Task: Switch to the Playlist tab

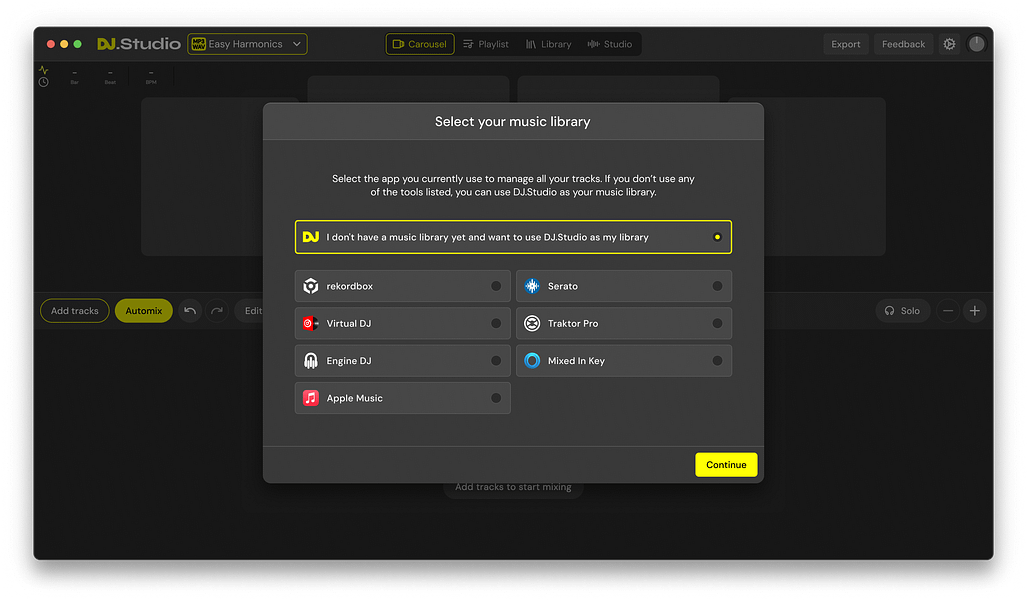Action: (x=485, y=44)
